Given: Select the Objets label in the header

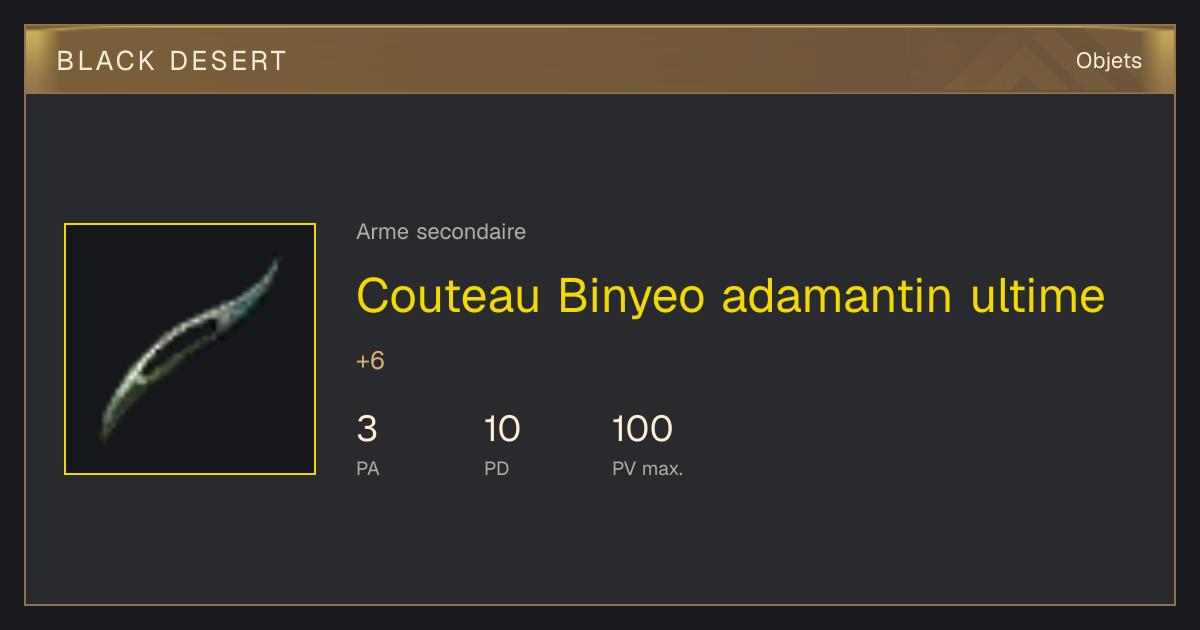Looking at the screenshot, I should (1109, 61).
